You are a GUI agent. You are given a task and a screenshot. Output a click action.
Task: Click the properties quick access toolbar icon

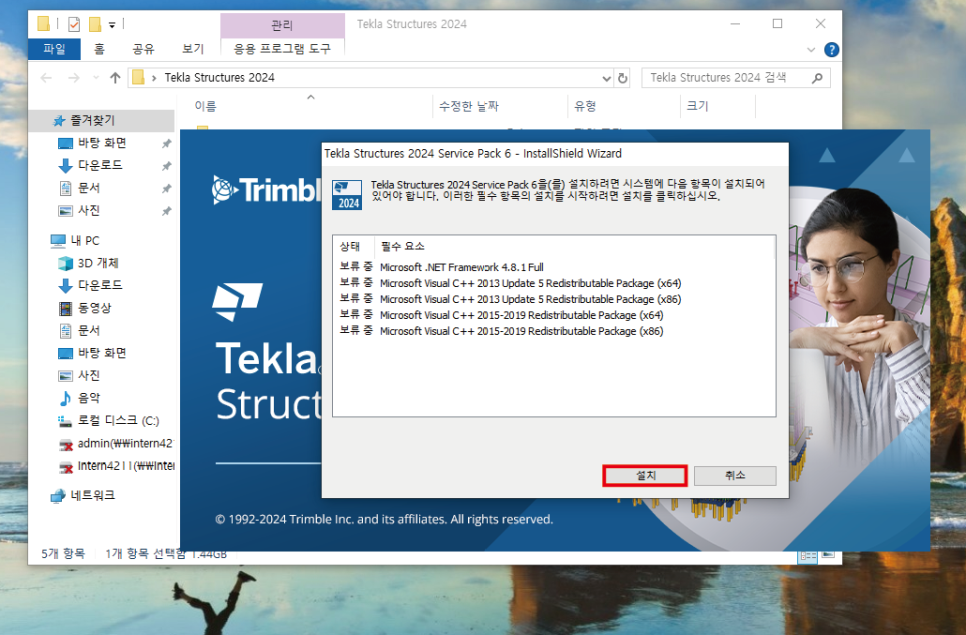(73, 25)
